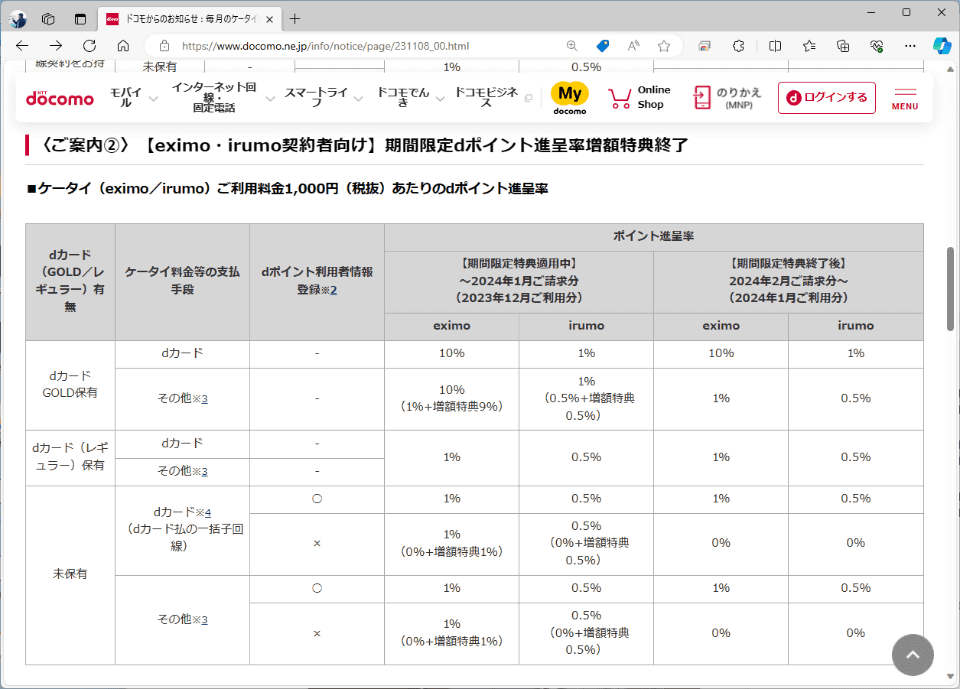Reload the page with the refresh icon

(89, 45)
